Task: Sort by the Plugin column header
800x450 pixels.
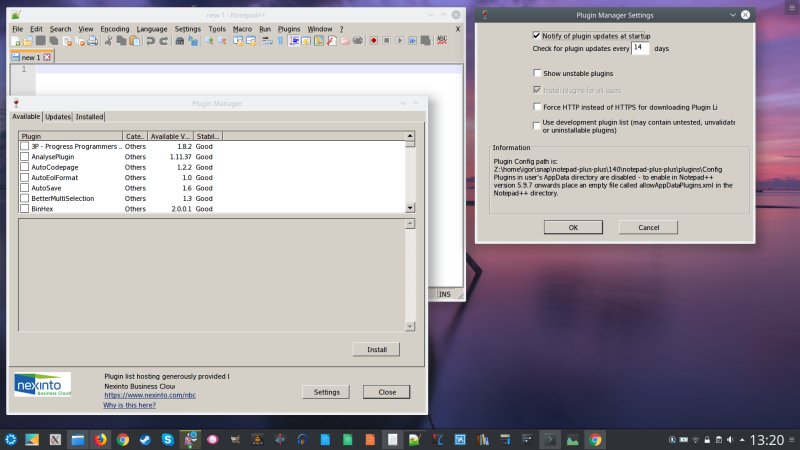Action: pos(70,136)
